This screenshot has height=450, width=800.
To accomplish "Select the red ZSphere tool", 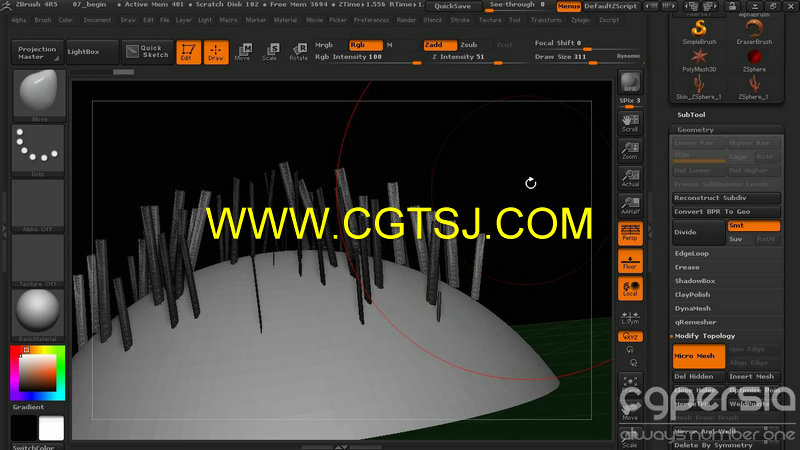I will point(754,60).
